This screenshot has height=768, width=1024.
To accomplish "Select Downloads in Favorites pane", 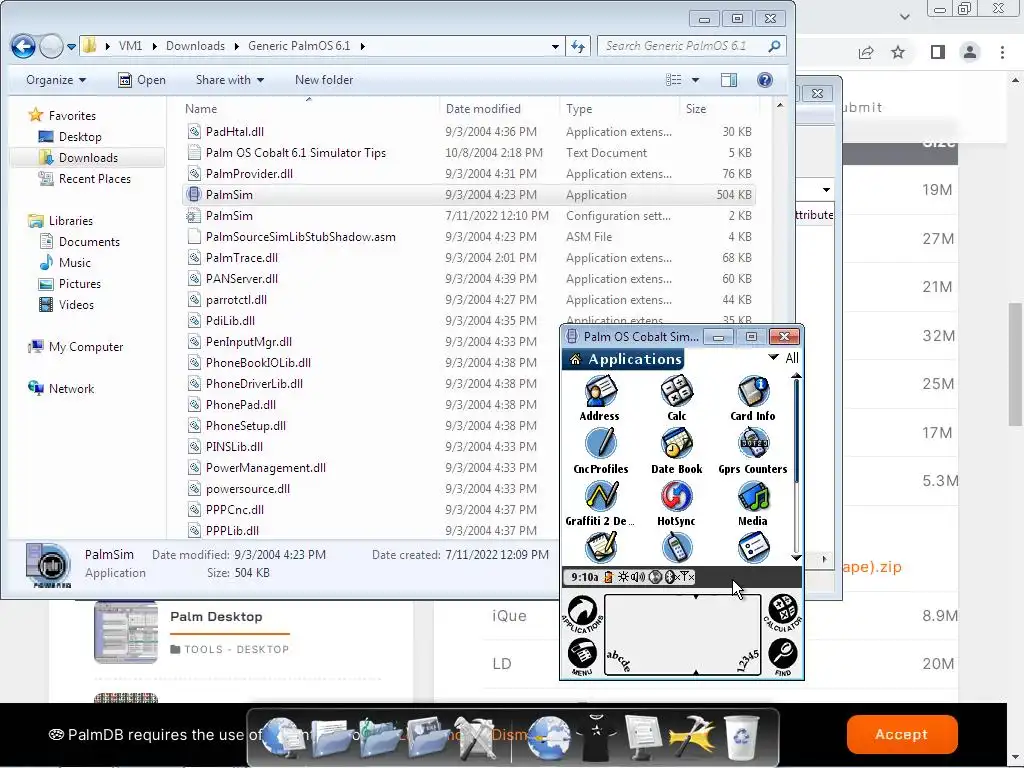I will coord(88,157).
